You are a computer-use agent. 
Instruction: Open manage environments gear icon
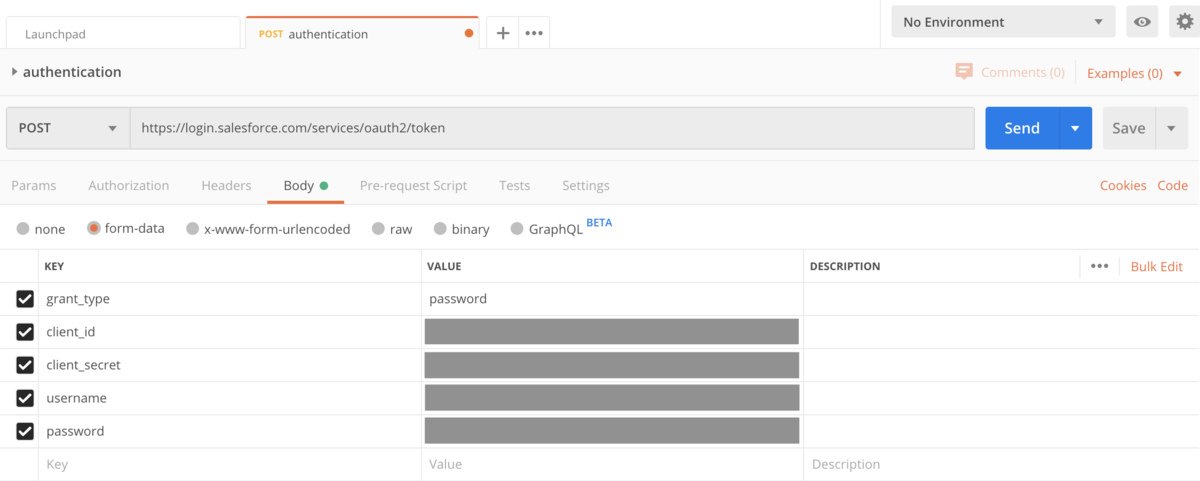pyautogui.click(x=1185, y=22)
